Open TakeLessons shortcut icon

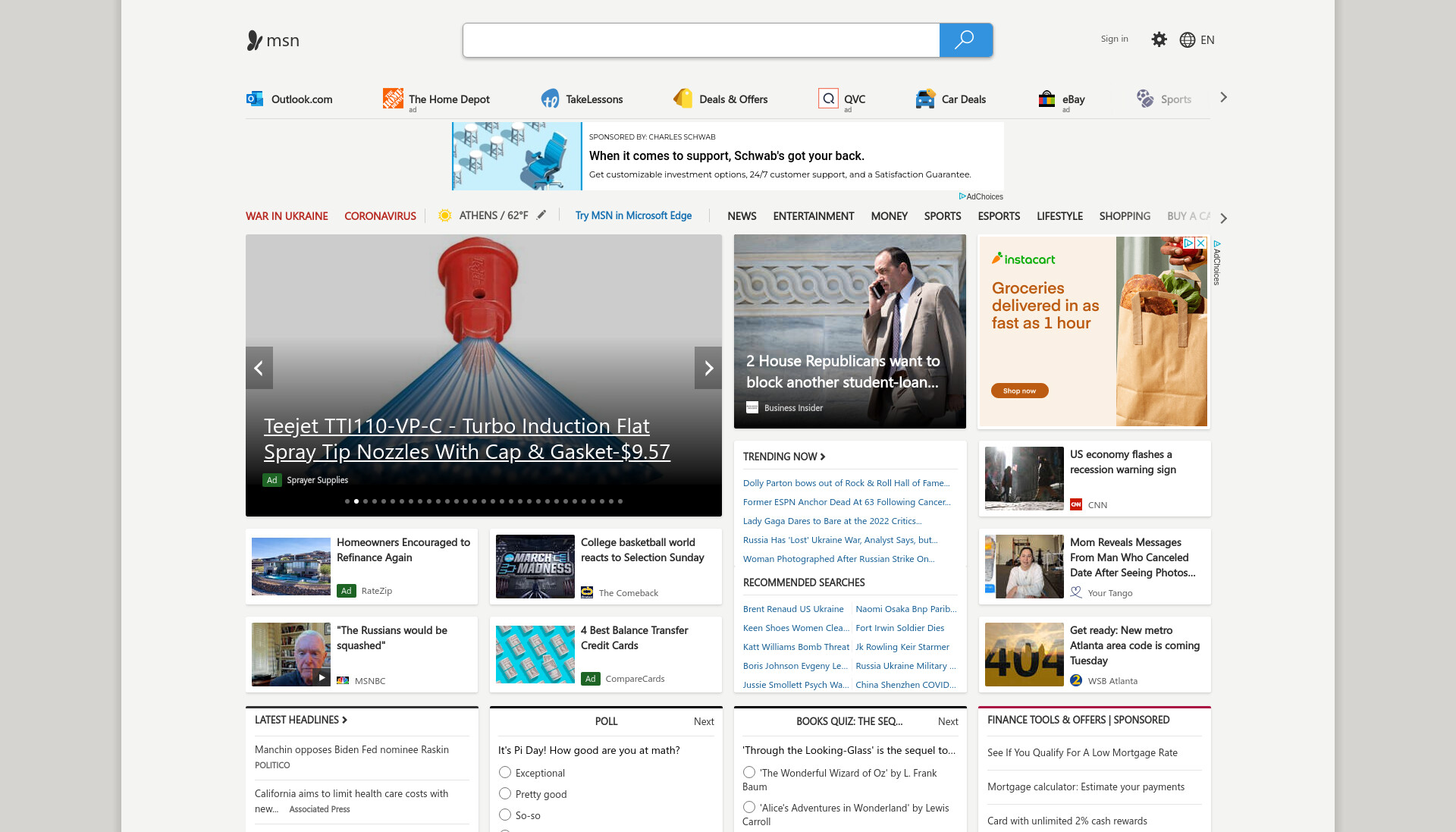[550, 99]
